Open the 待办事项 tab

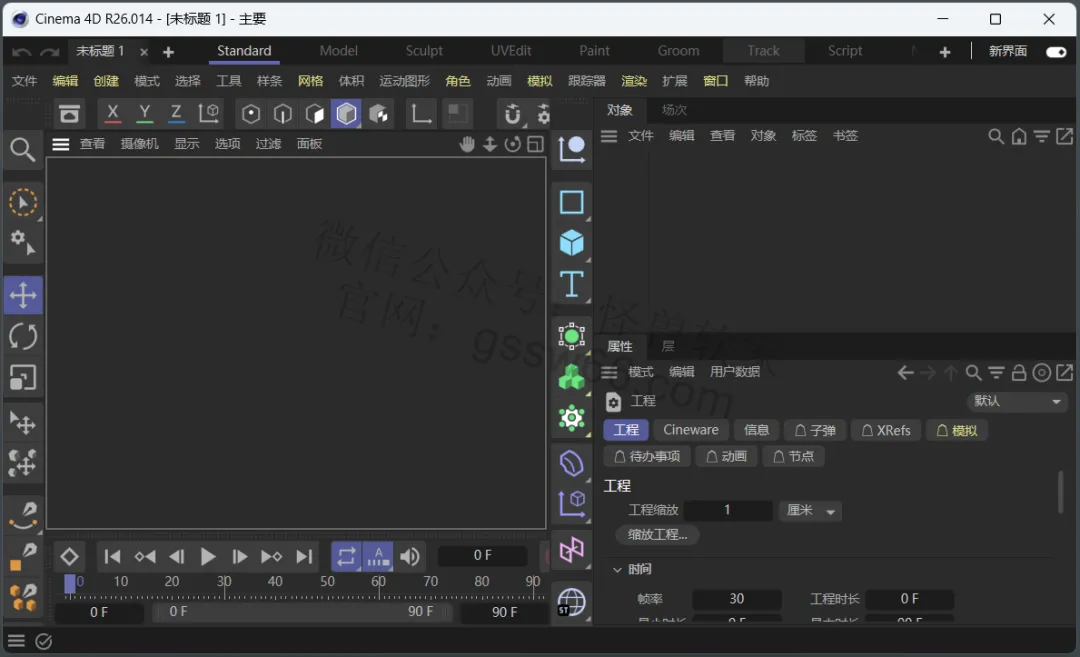point(647,457)
